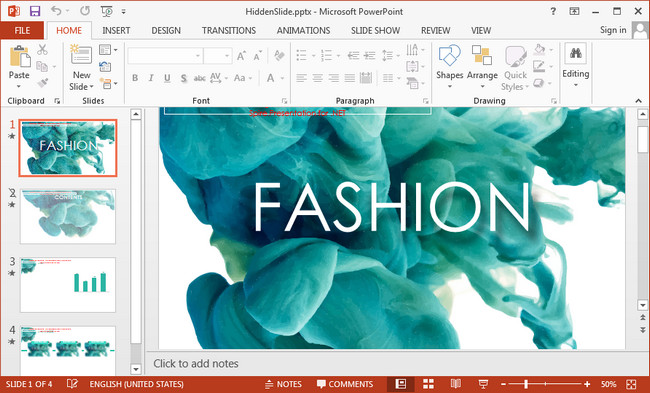Open the FILE tab
Viewport: 650px width, 393px height.
[x=22, y=31]
